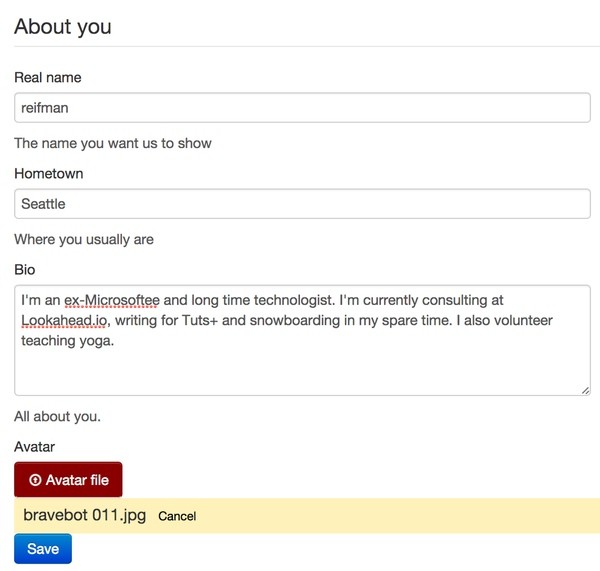Click the hint 'All about you.'
Screen dimensions: 600x571
pyautogui.click(x=58, y=416)
